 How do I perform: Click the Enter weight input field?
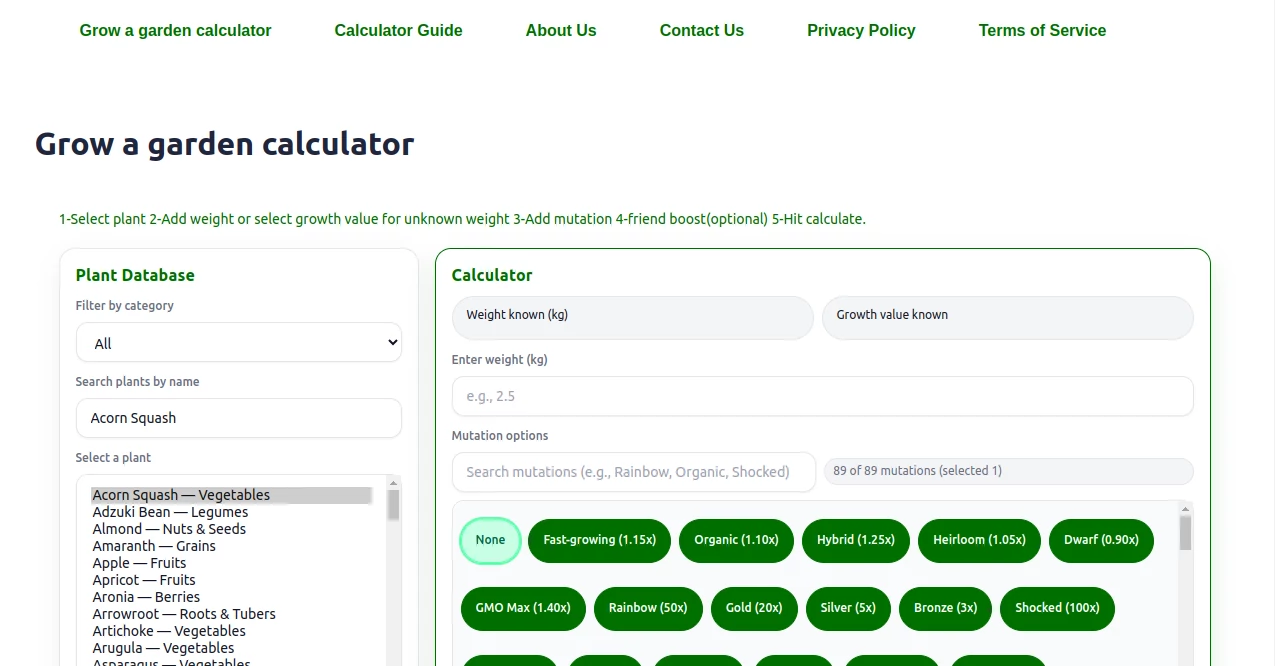822,396
